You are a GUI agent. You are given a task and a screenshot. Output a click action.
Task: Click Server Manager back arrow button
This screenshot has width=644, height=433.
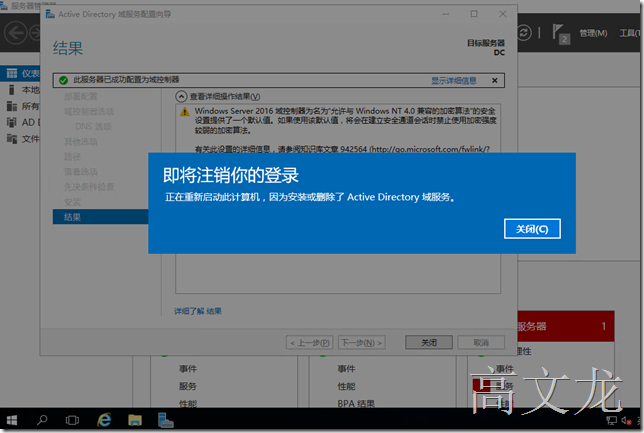tap(16, 33)
